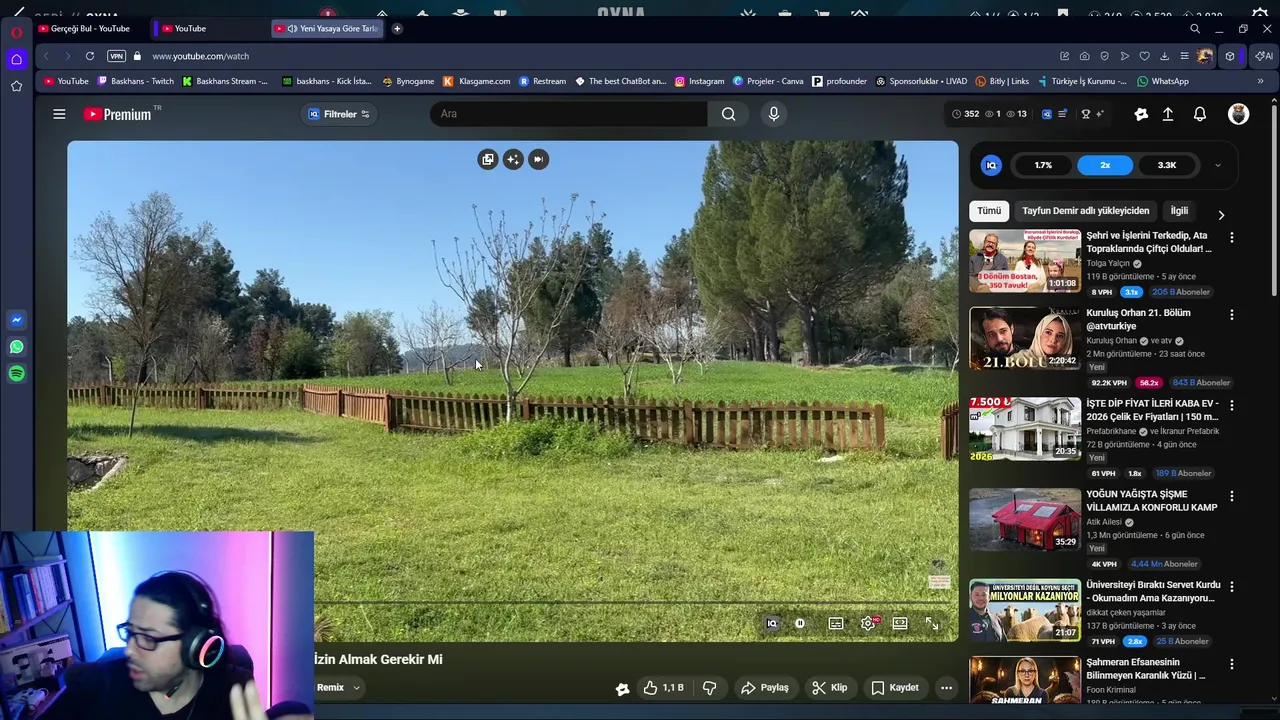1280x720 pixels.
Task: Click the magnifier search button
Action: pyautogui.click(x=729, y=114)
